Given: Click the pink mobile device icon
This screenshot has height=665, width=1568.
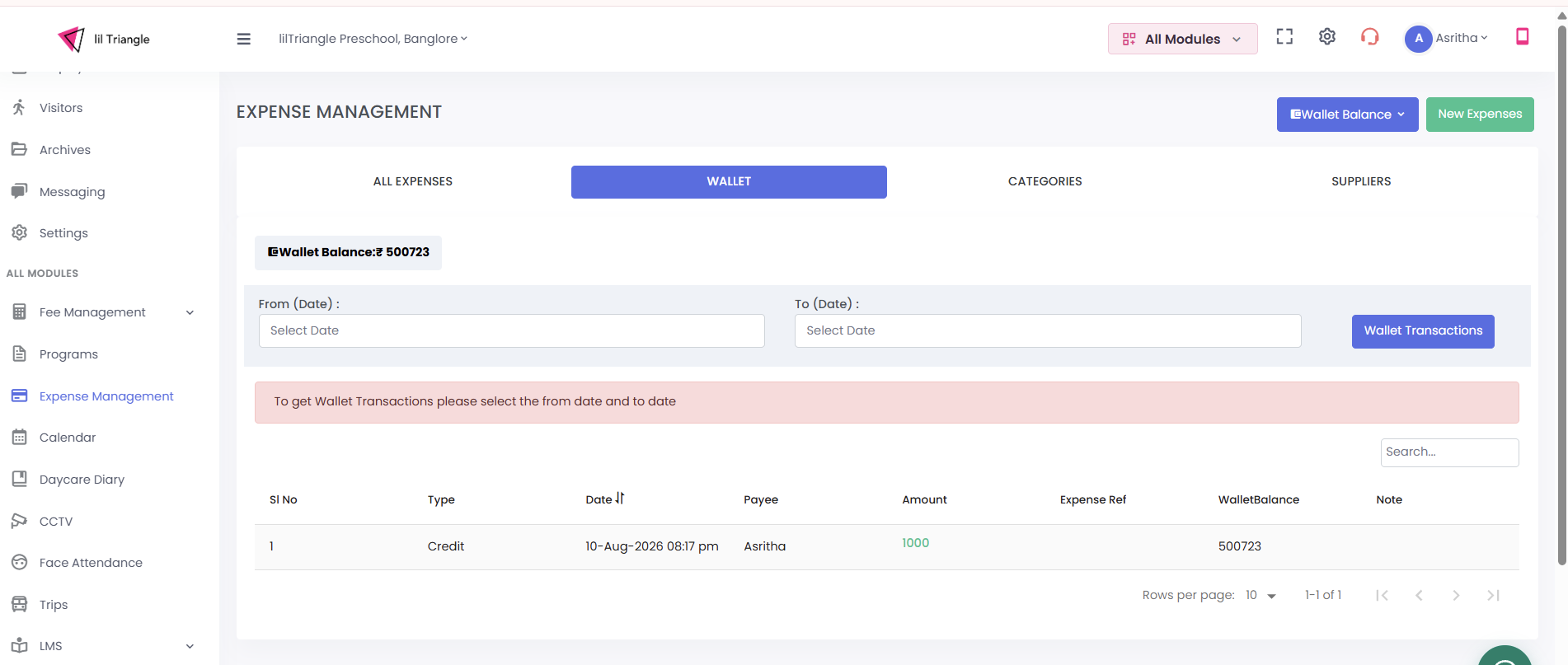Looking at the screenshot, I should pos(1523,36).
